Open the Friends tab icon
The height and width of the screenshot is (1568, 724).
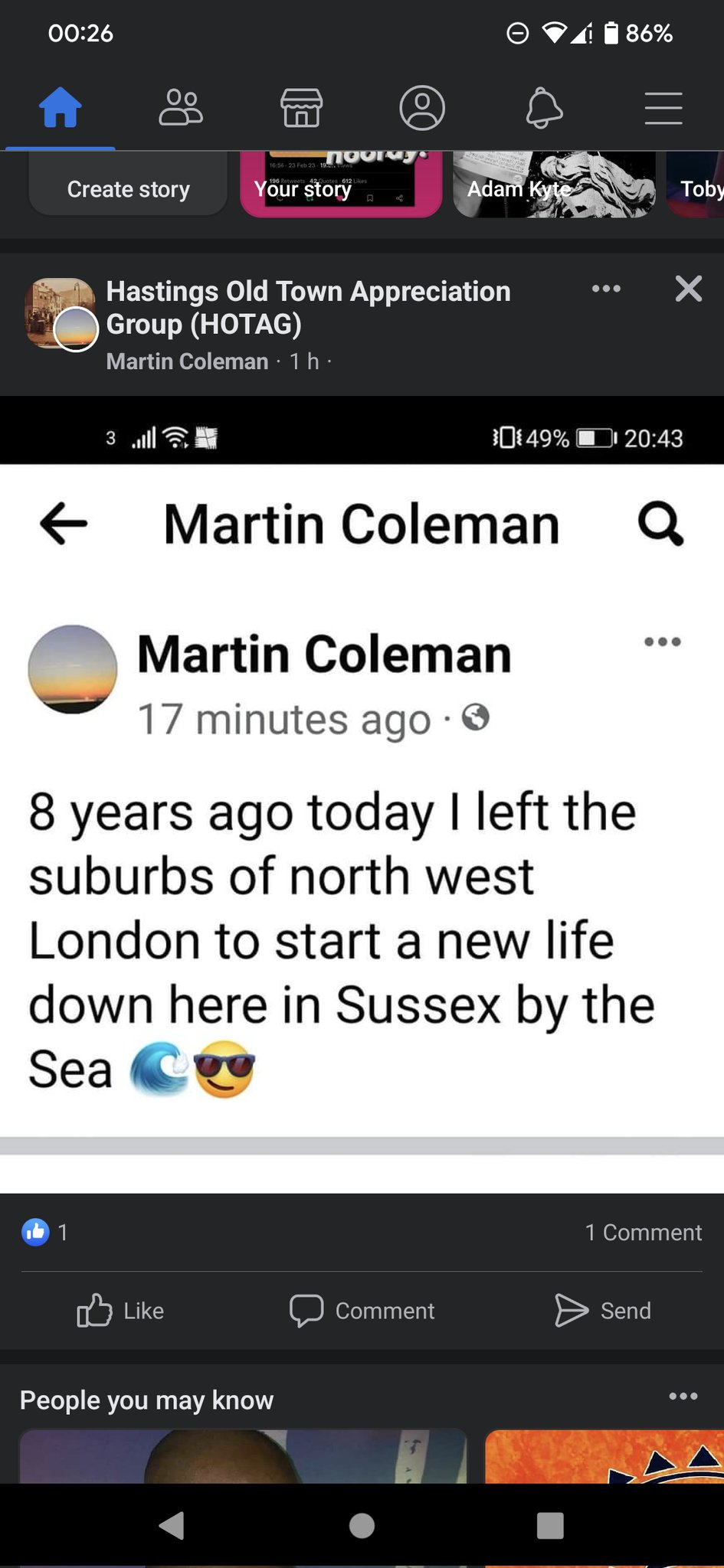(x=181, y=107)
